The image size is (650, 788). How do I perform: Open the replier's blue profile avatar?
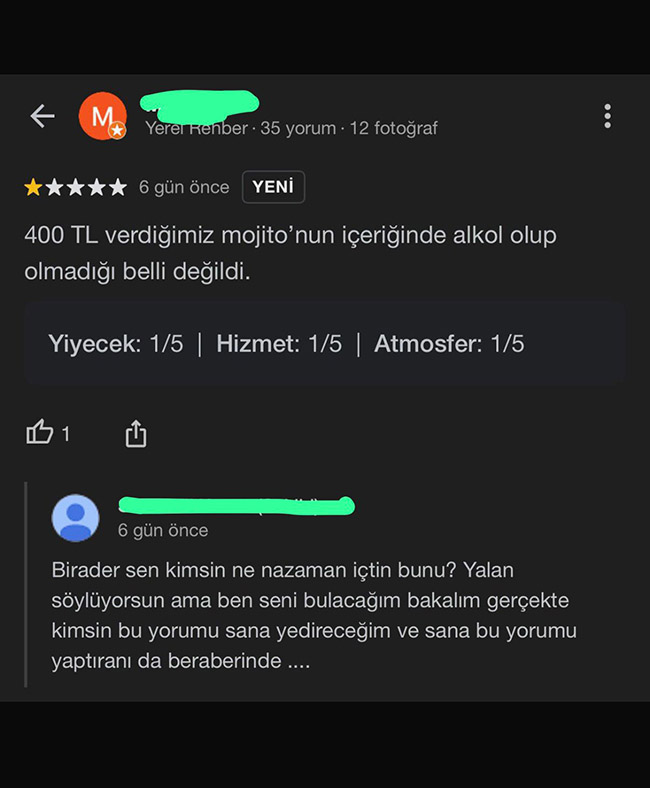pyautogui.click(x=75, y=518)
